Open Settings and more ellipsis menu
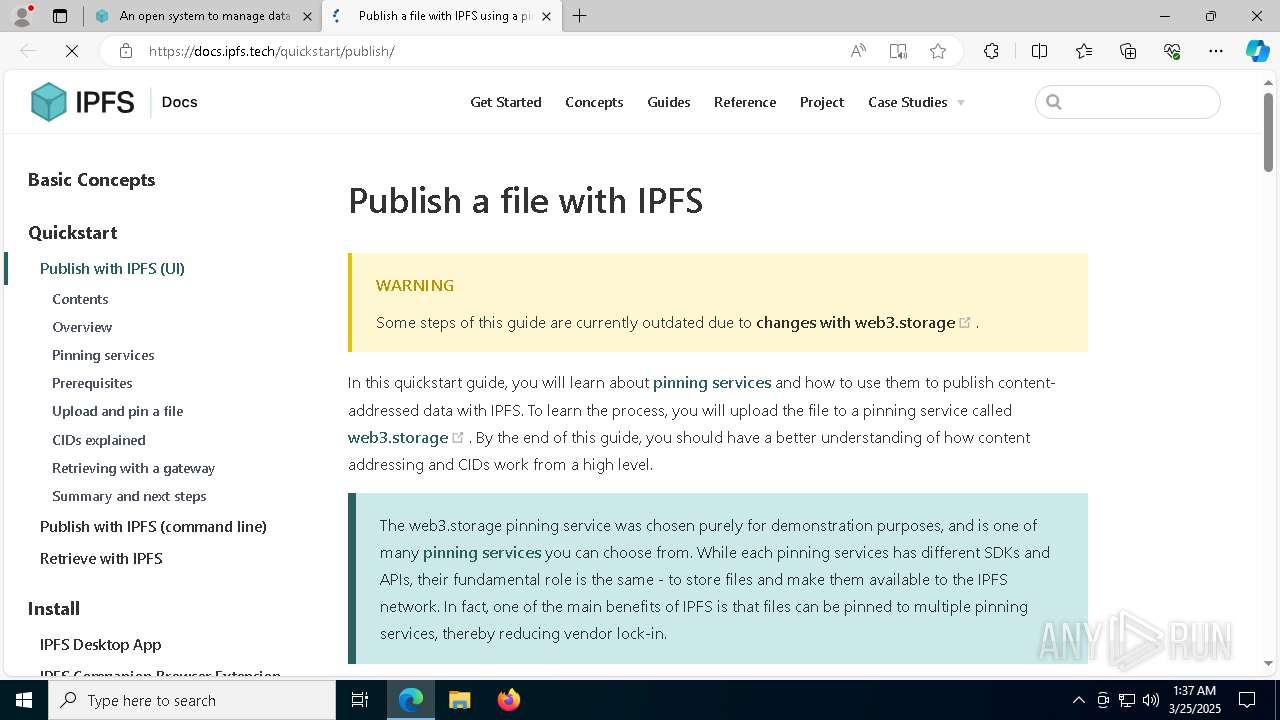This screenshot has width=1280, height=720. pos(1216,51)
